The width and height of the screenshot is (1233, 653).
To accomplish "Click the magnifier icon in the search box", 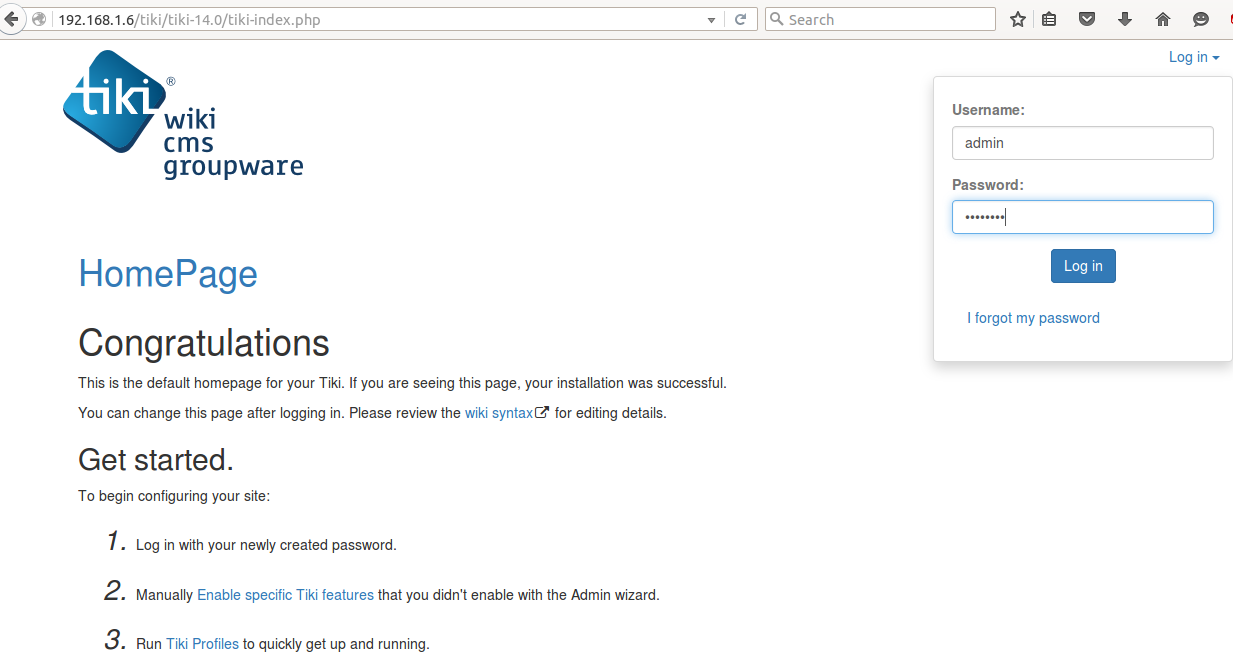I will pos(777,20).
